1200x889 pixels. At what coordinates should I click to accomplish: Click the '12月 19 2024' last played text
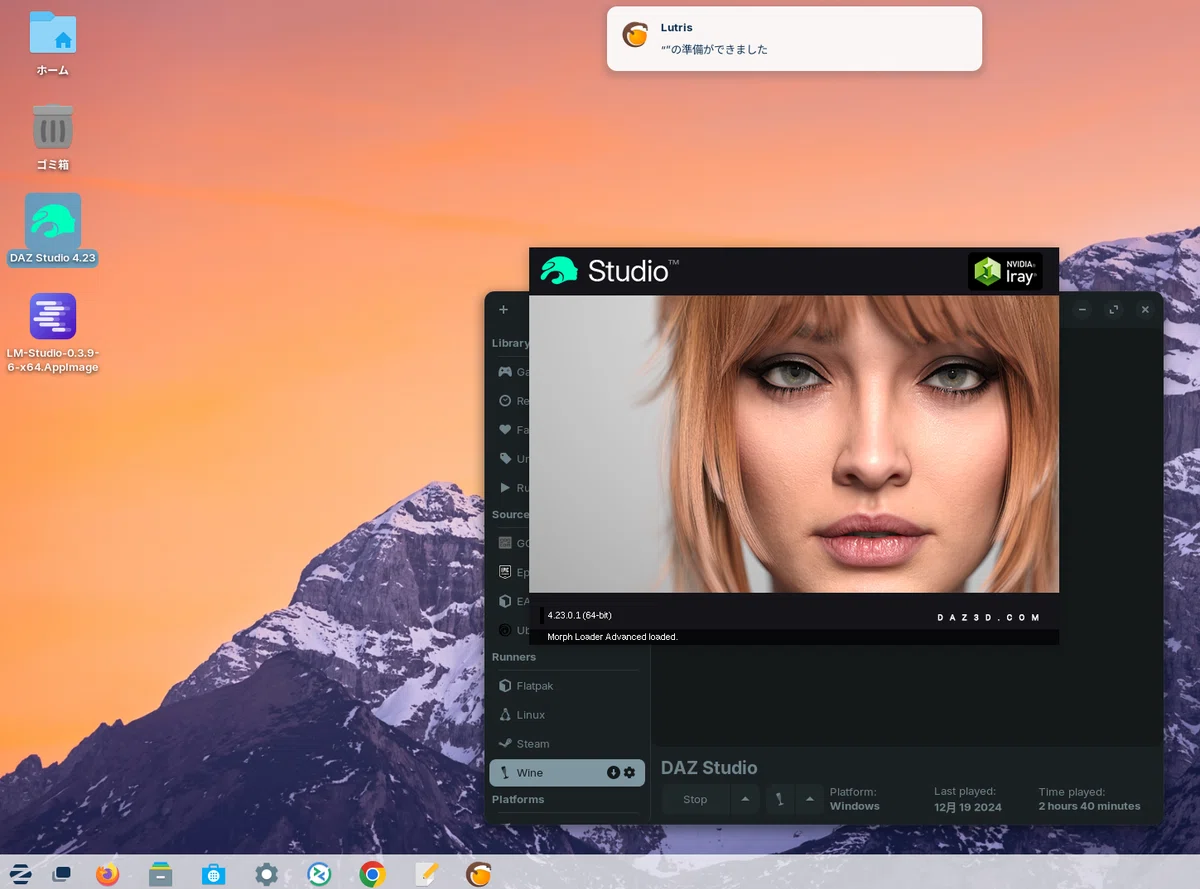[968, 806]
